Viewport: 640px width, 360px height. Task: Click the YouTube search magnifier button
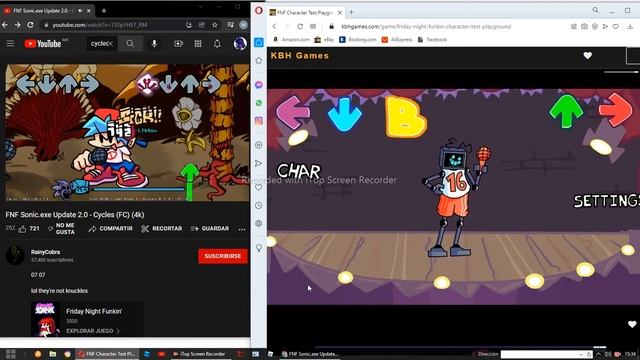130,44
